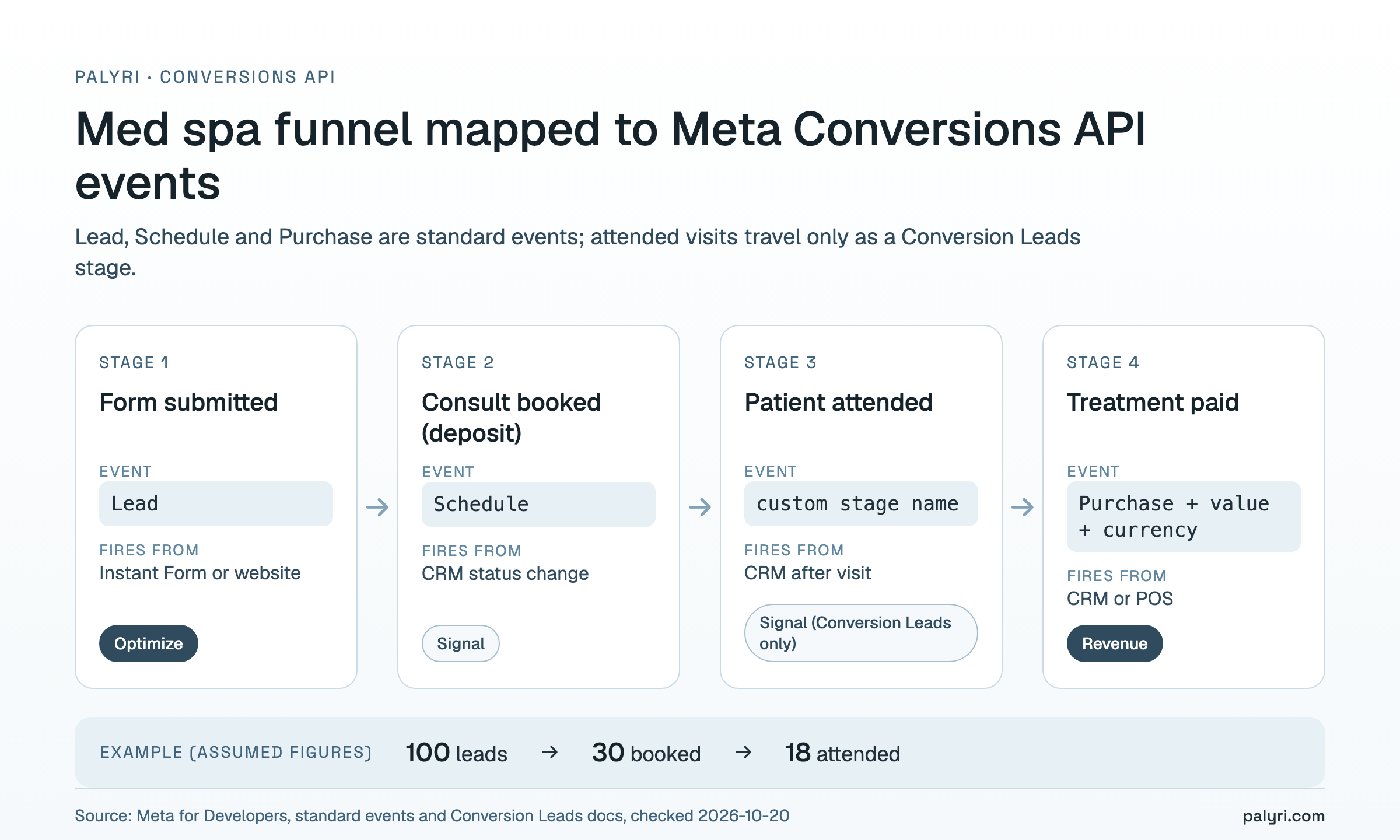
Task: Click the STAGE 1 label
Action: coord(134,362)
